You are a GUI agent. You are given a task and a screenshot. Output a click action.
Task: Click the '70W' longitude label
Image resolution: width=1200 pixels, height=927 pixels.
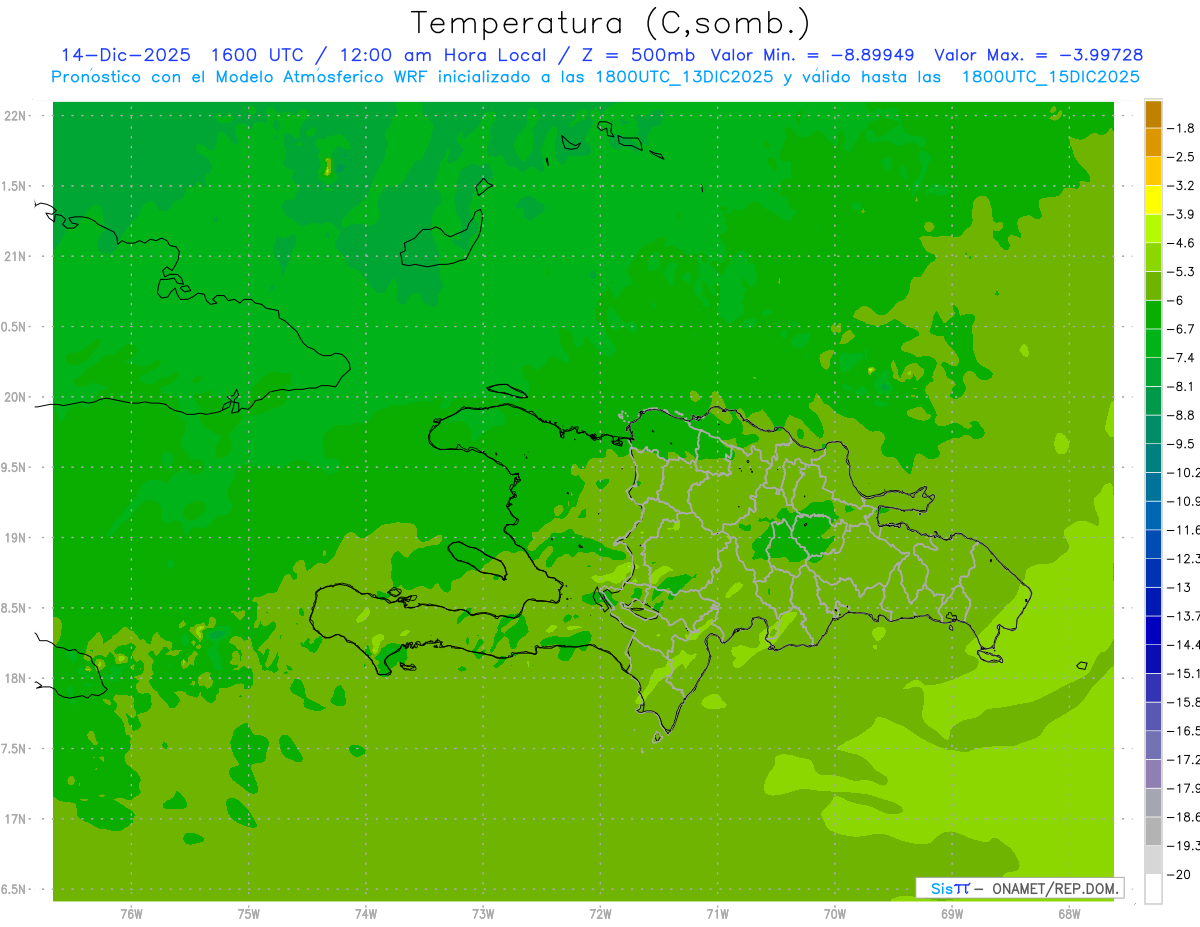(835, 914)
